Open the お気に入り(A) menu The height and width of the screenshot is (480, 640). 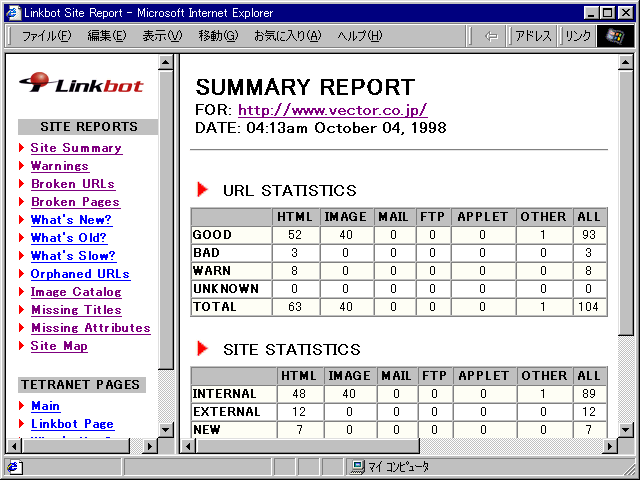tap(288, 36)
